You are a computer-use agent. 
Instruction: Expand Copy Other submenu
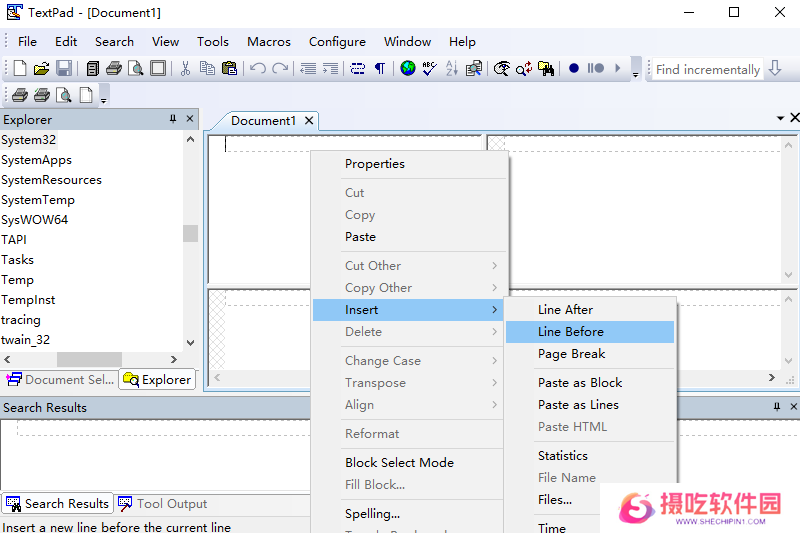[409, 288]
